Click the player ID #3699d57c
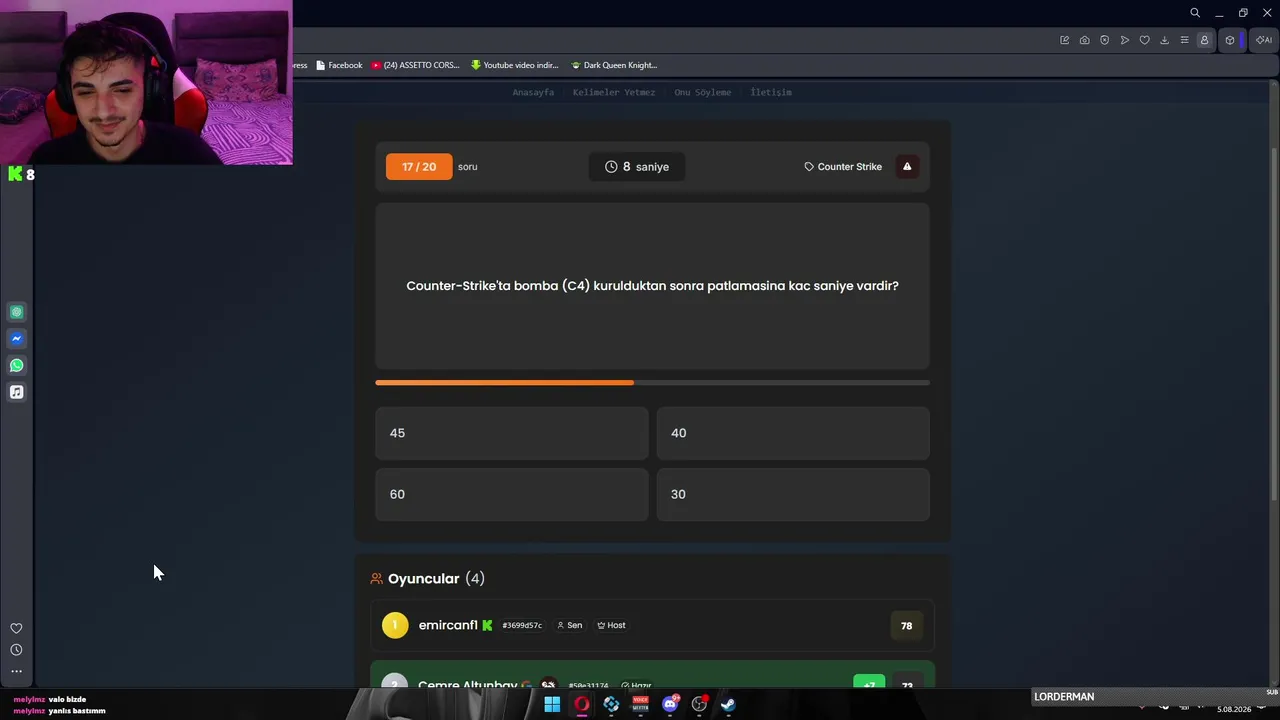1280x720 pixels. [522, 626]
